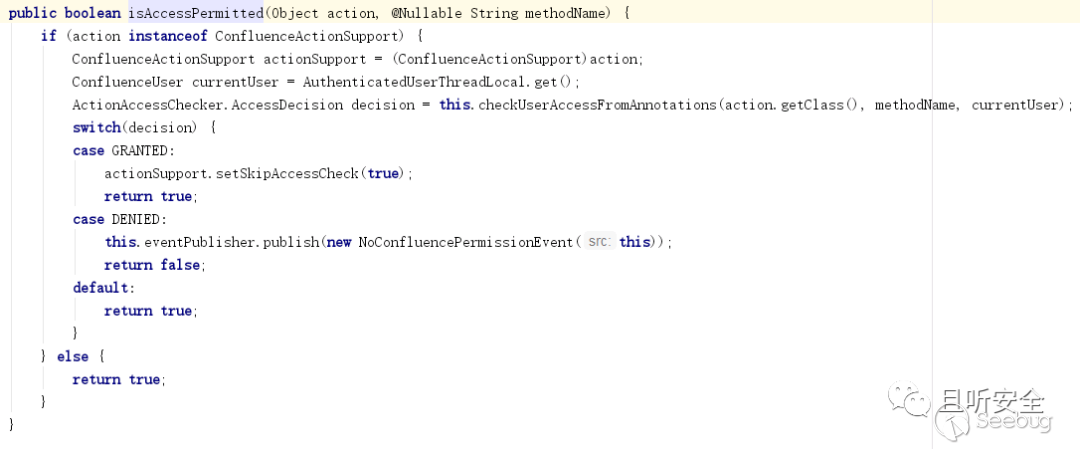Click the 'currentUser' variable declaration name

click(x=236, y=82)
